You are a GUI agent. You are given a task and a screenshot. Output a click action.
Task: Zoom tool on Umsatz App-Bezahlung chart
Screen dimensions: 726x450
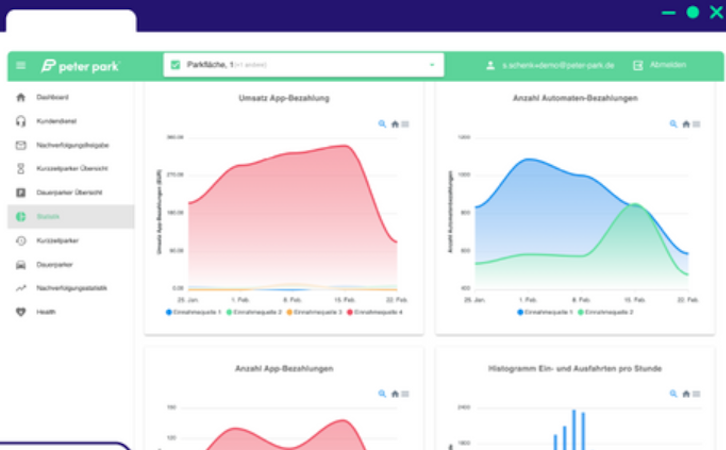tap(382, 124)
